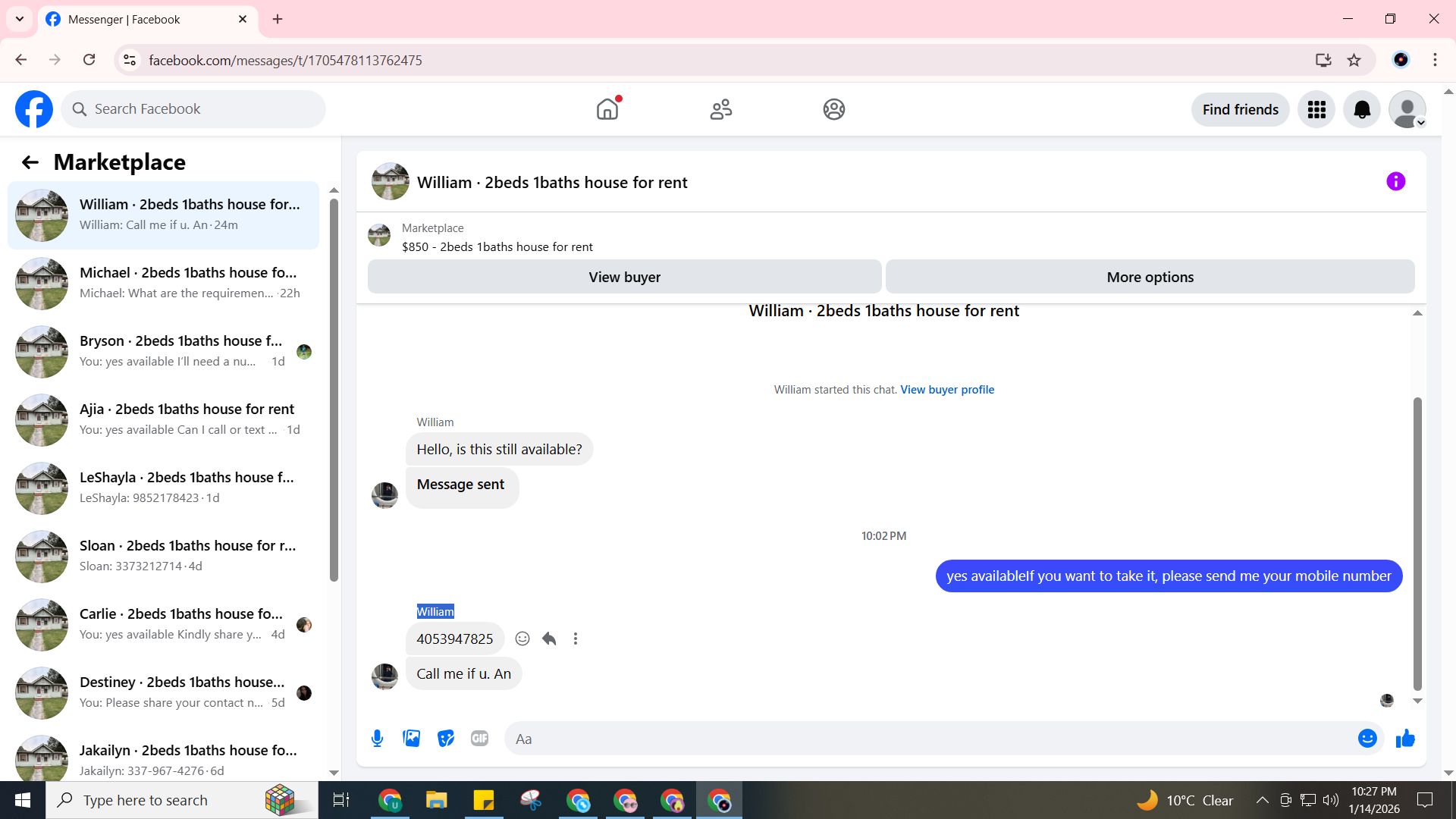Click the View buyer button
This screenshot has width=1456, height=819.
pyautogui.click(x=624, y=277)
